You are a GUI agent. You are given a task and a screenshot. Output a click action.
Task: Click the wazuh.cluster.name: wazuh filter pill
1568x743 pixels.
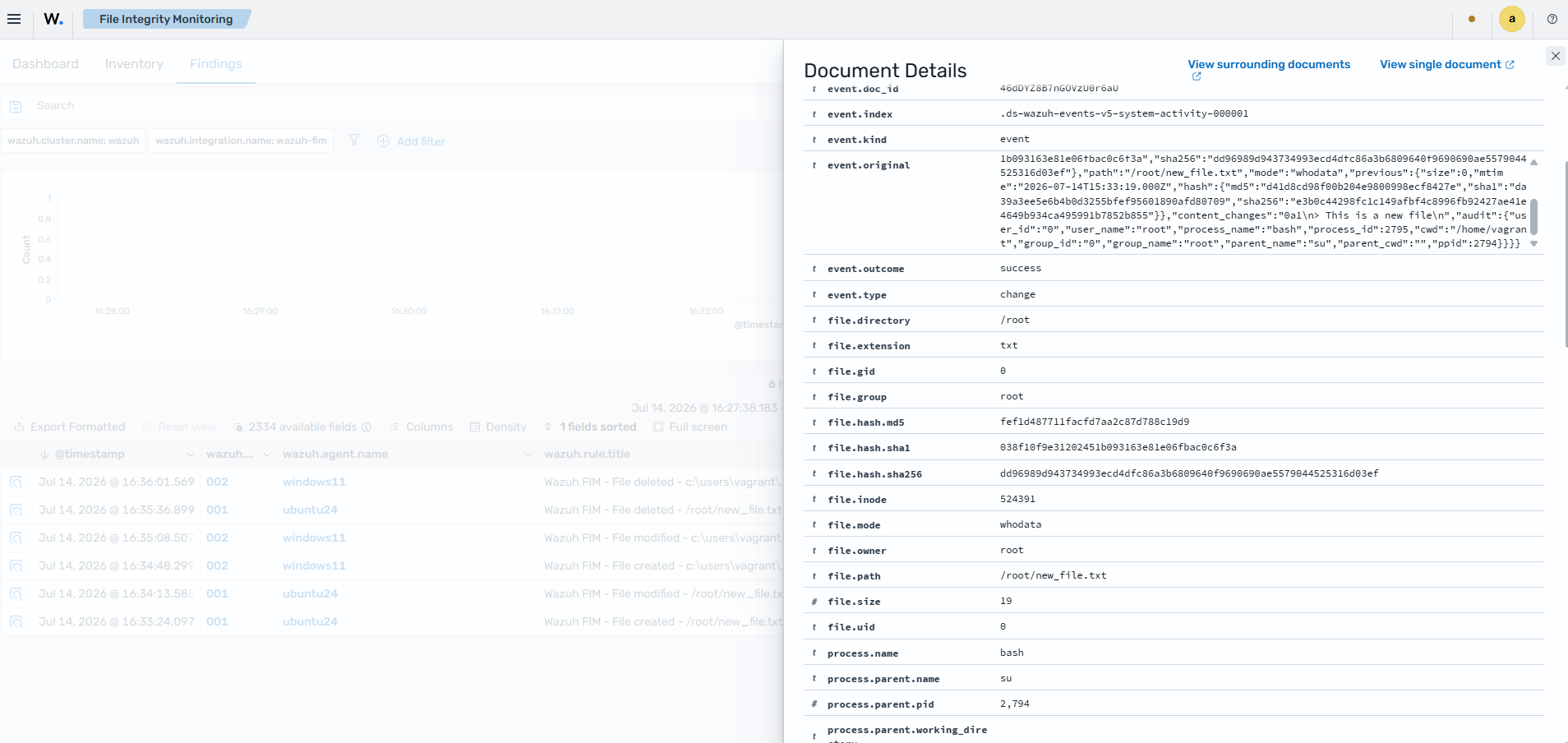[x=73, y=141]
